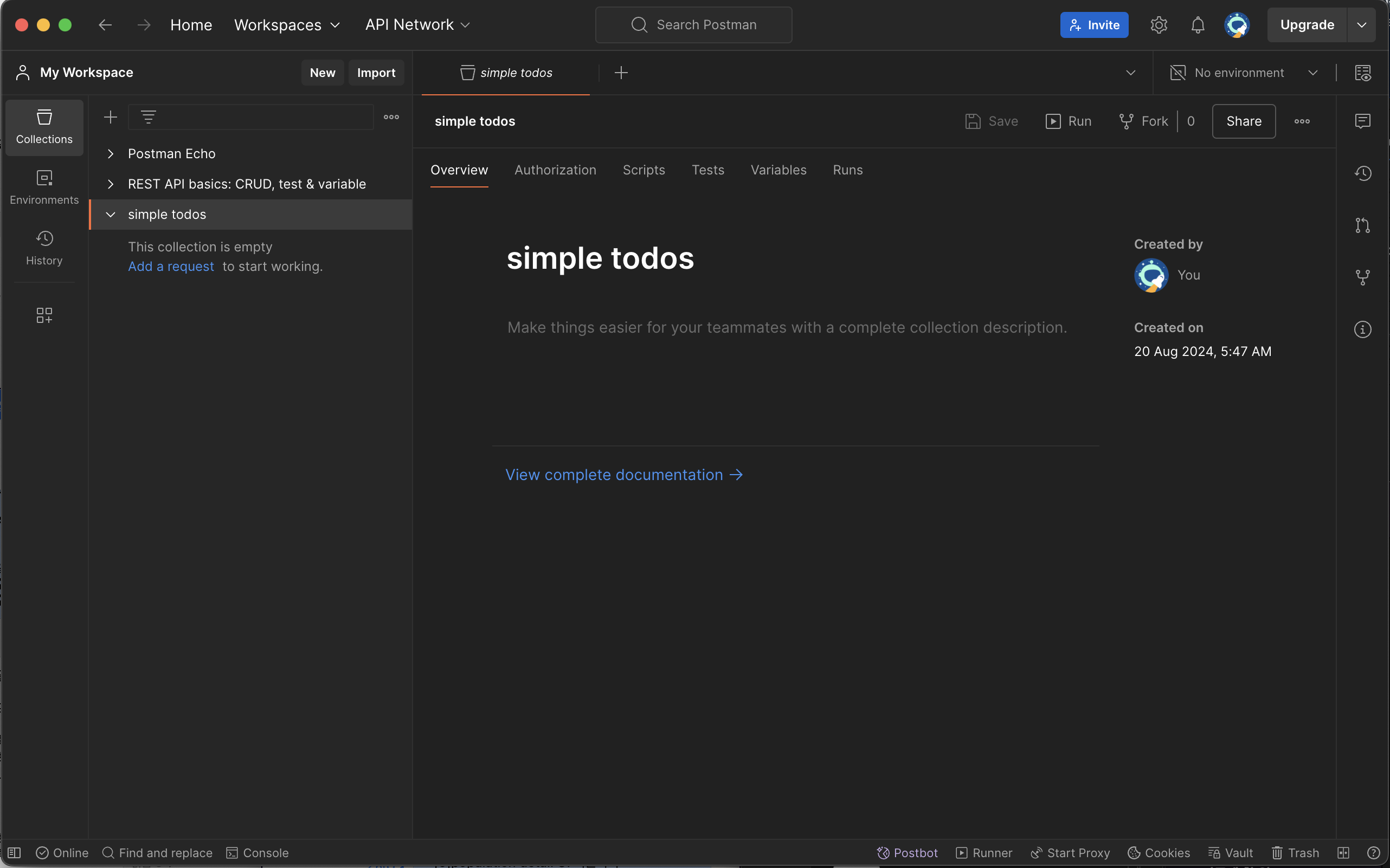Open the settings gear icon

click(1159, 25)
